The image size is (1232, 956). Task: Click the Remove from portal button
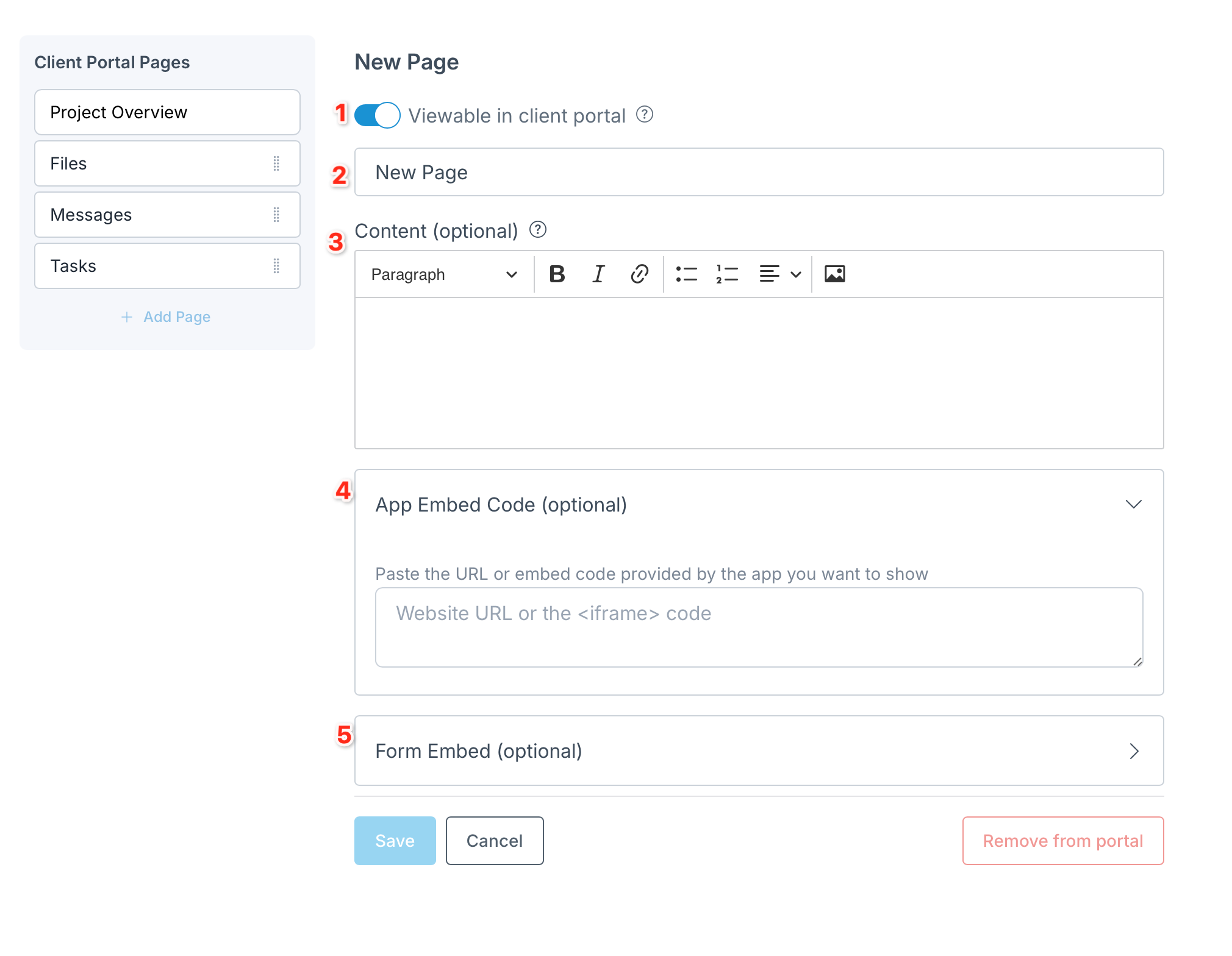[1062, 841]
